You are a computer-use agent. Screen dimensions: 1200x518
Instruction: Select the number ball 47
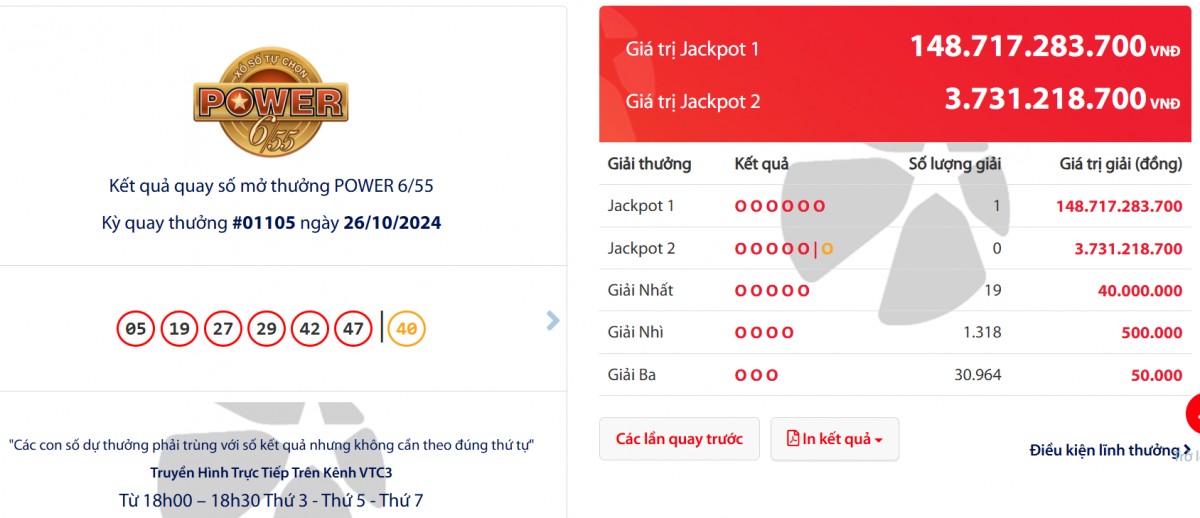click(353, 328)
